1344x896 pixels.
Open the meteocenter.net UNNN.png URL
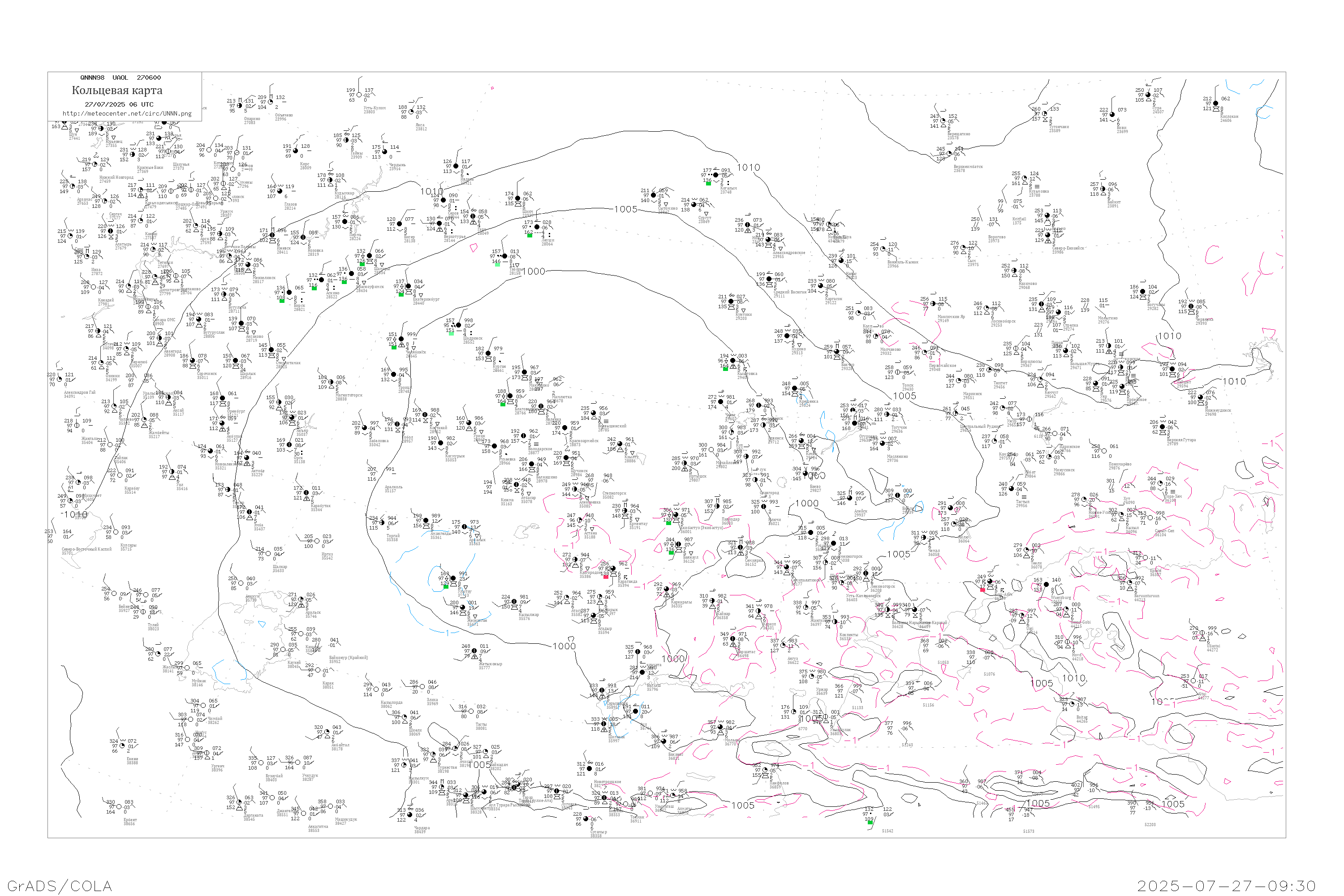127,114
